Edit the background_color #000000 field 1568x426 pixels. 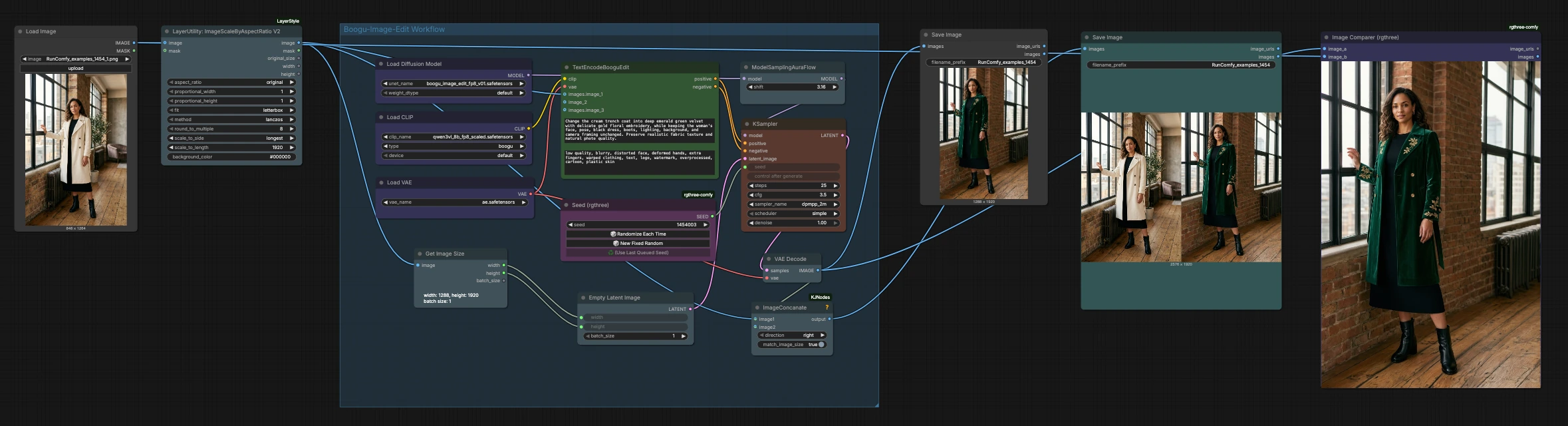pyautogui.click(x=231, y=157)
